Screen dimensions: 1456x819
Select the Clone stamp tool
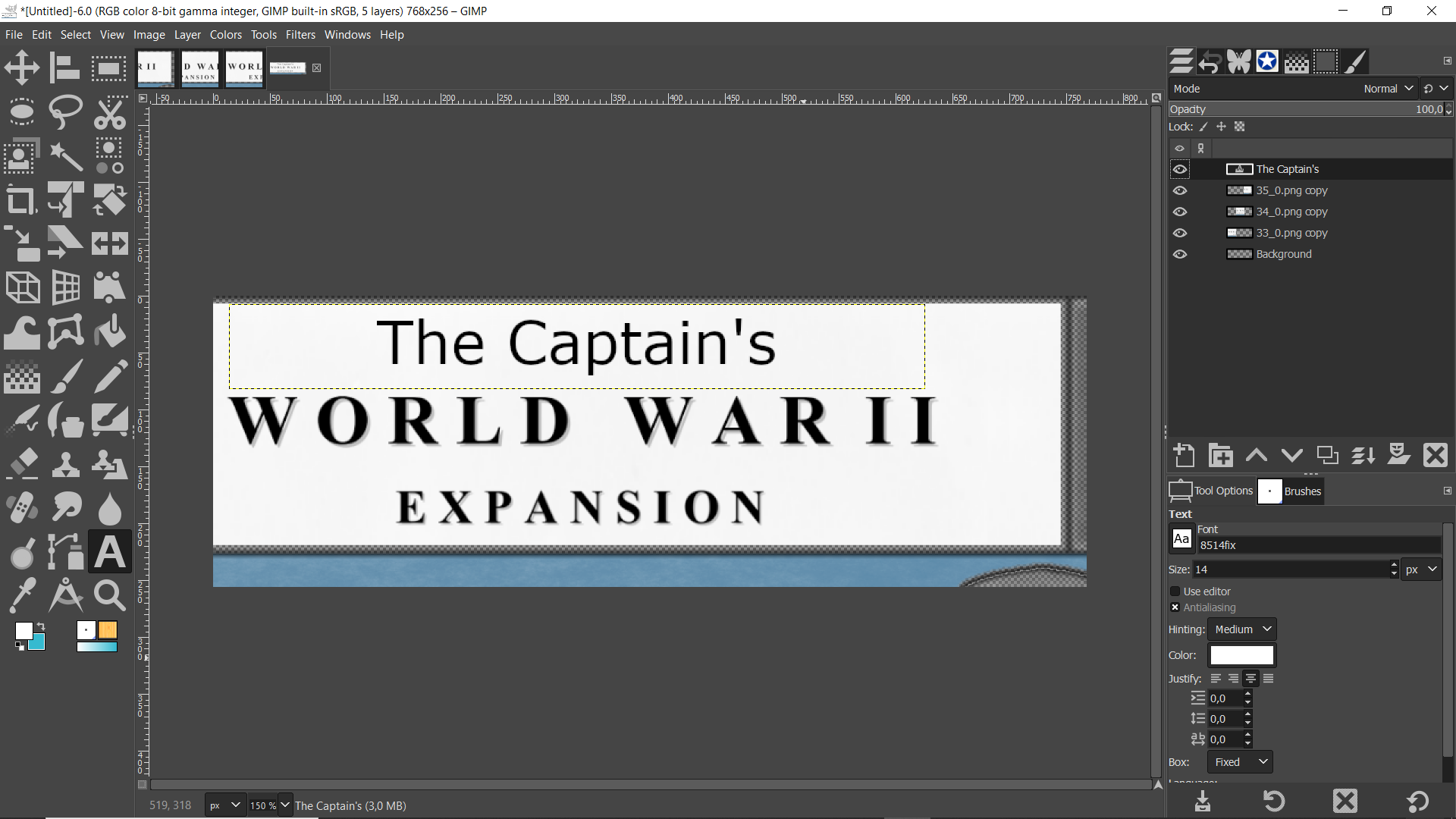(65, 464)
